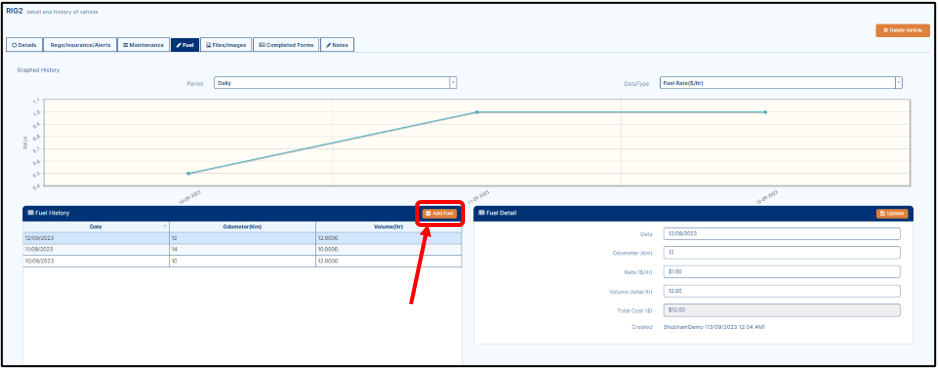The height and width of the screenshot is (369, 938).
Task: Click the 11-09-2023 data point on graph
Action: click(477, 112)
